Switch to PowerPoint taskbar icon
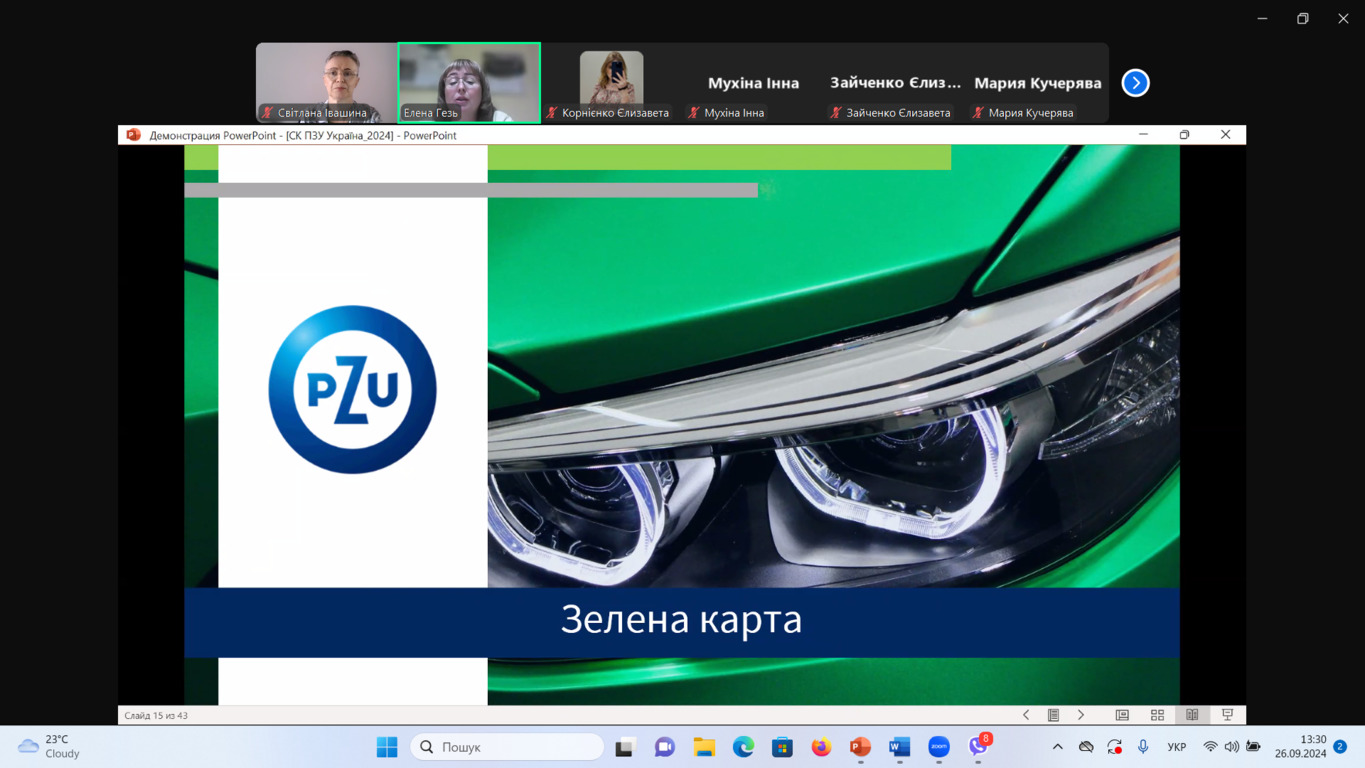The image size is (1365, 768). click(860, 747)
